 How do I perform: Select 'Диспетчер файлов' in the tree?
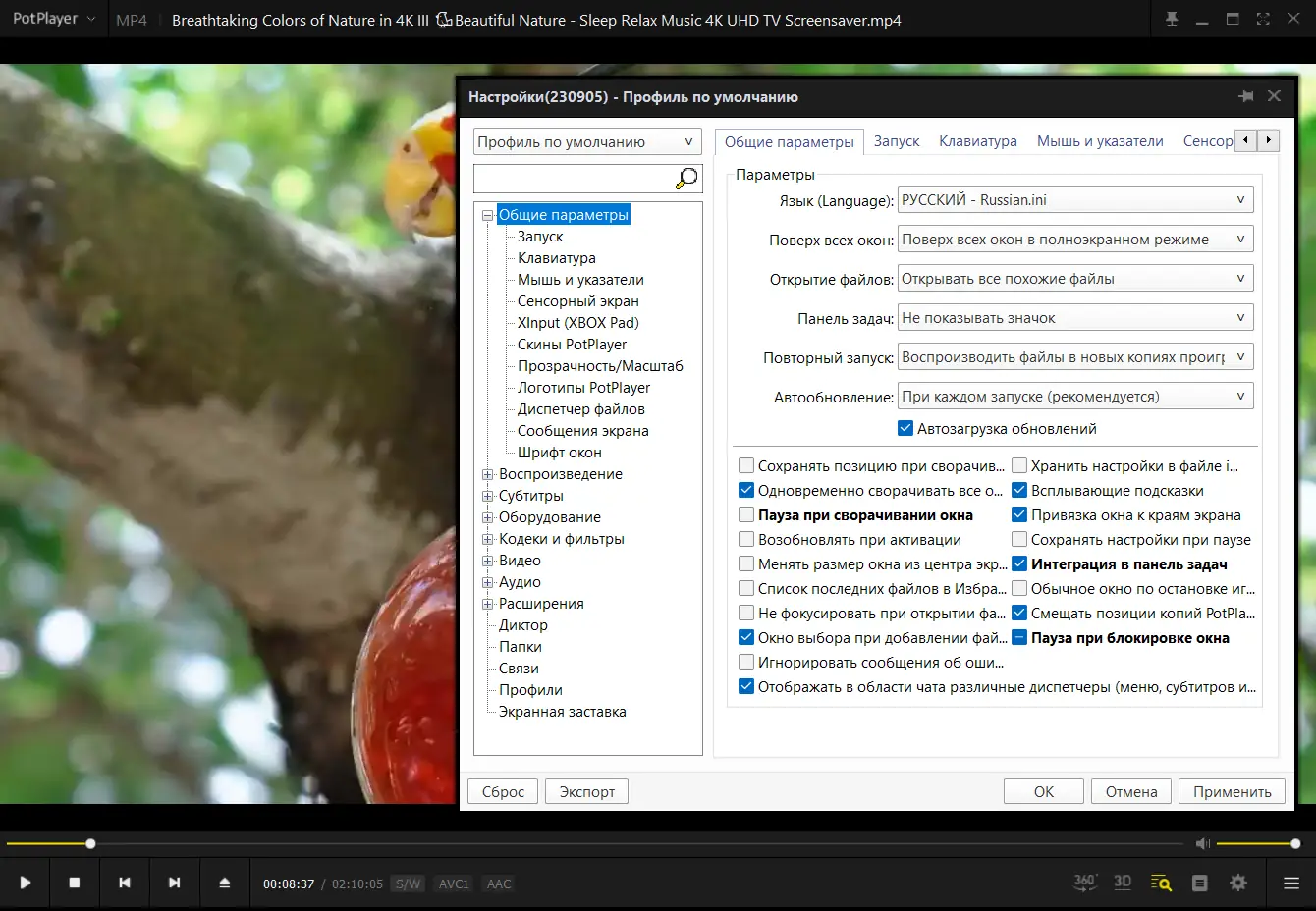click(581, 409)
